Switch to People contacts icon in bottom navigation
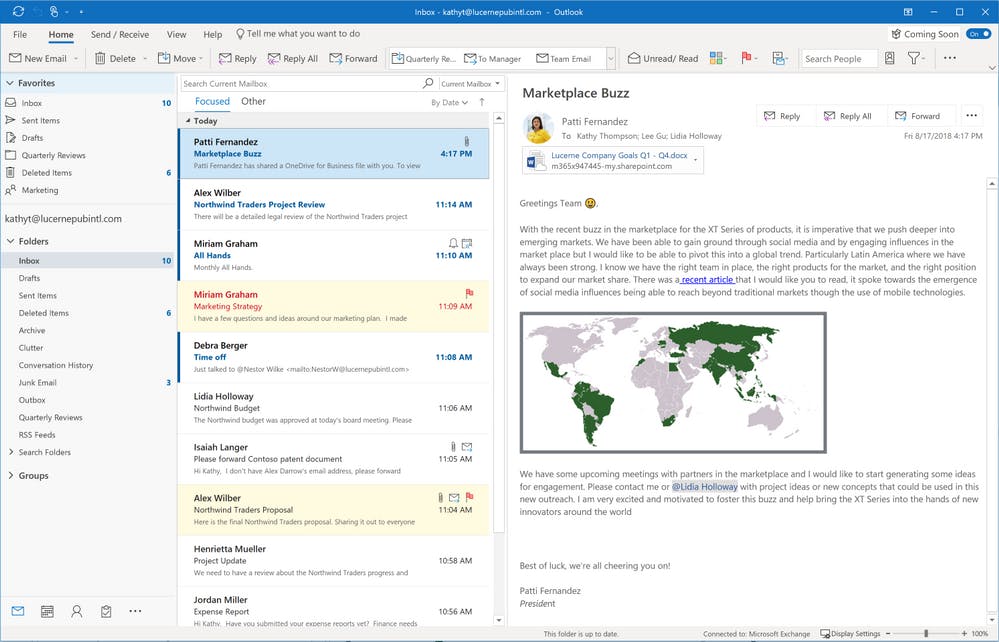Screen dimensions: 999x642 click(x=76, y=611)
